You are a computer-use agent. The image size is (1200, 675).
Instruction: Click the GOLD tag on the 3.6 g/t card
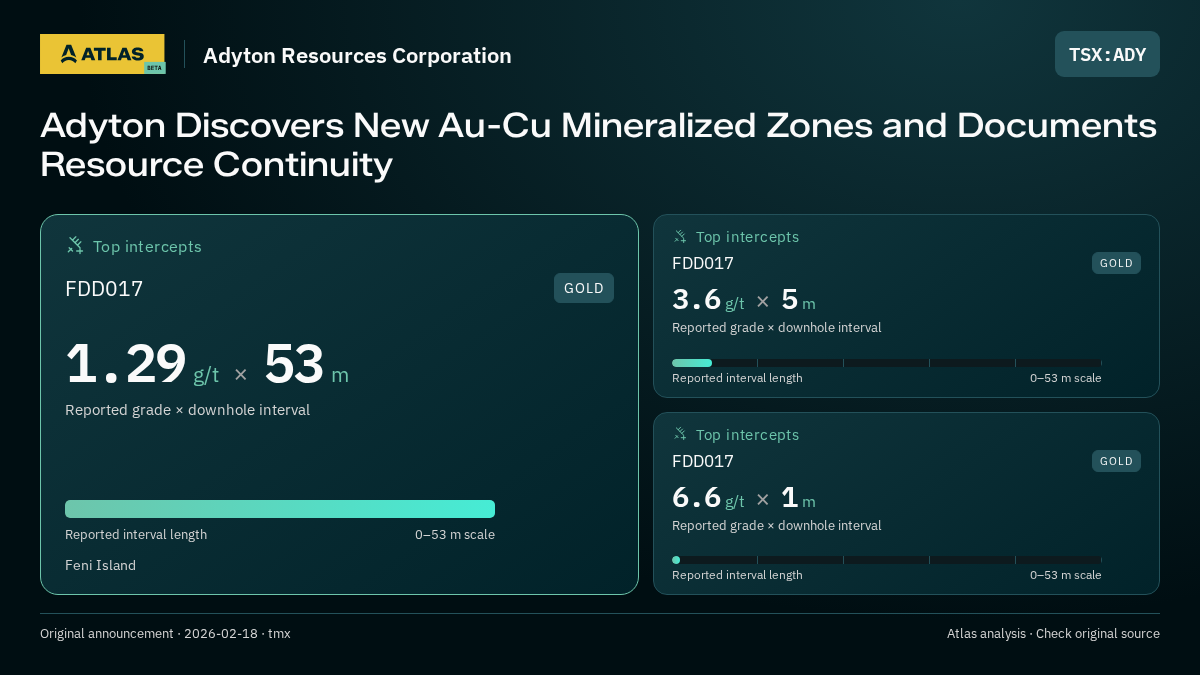pos(1116,263)
